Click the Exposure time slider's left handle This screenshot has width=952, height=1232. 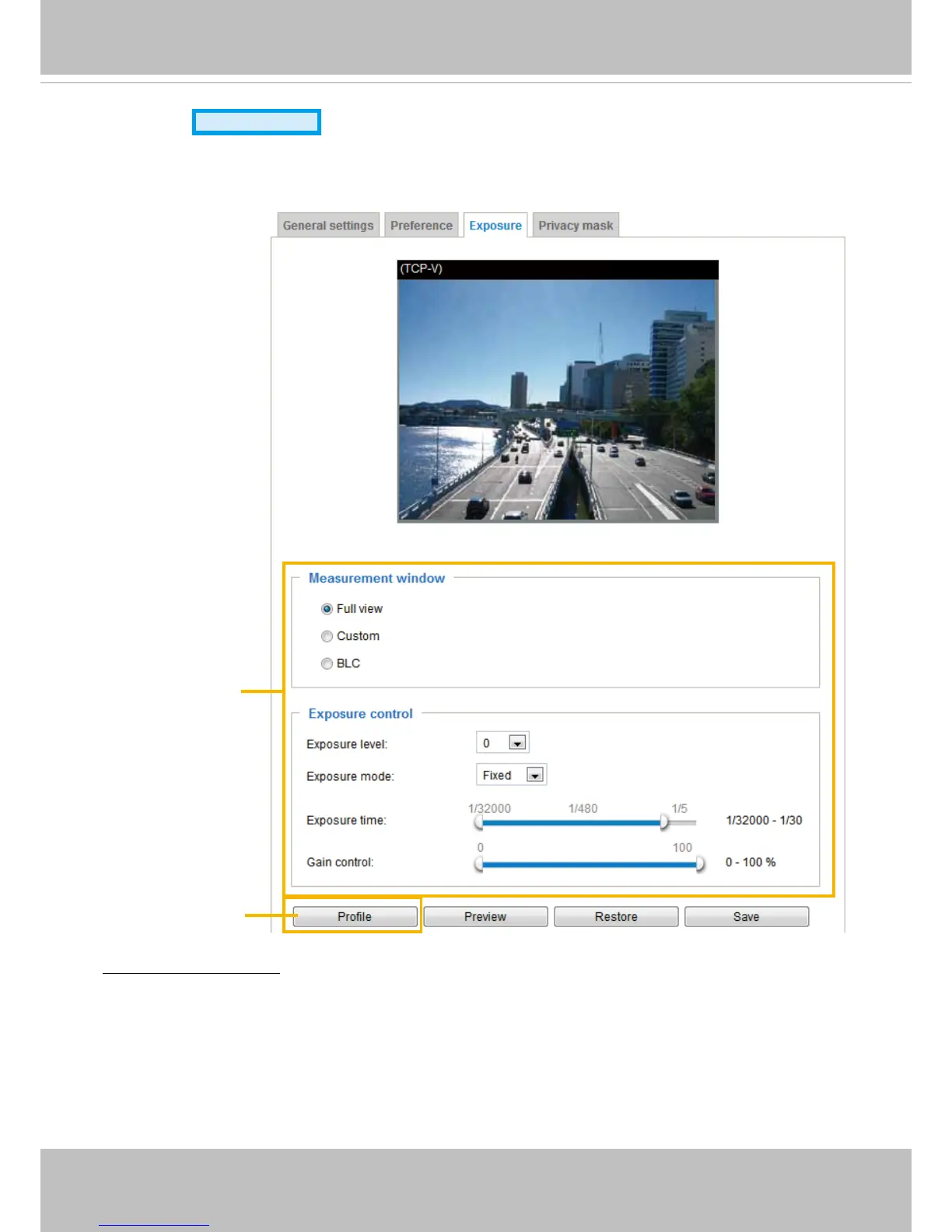[x=478, y=822]
